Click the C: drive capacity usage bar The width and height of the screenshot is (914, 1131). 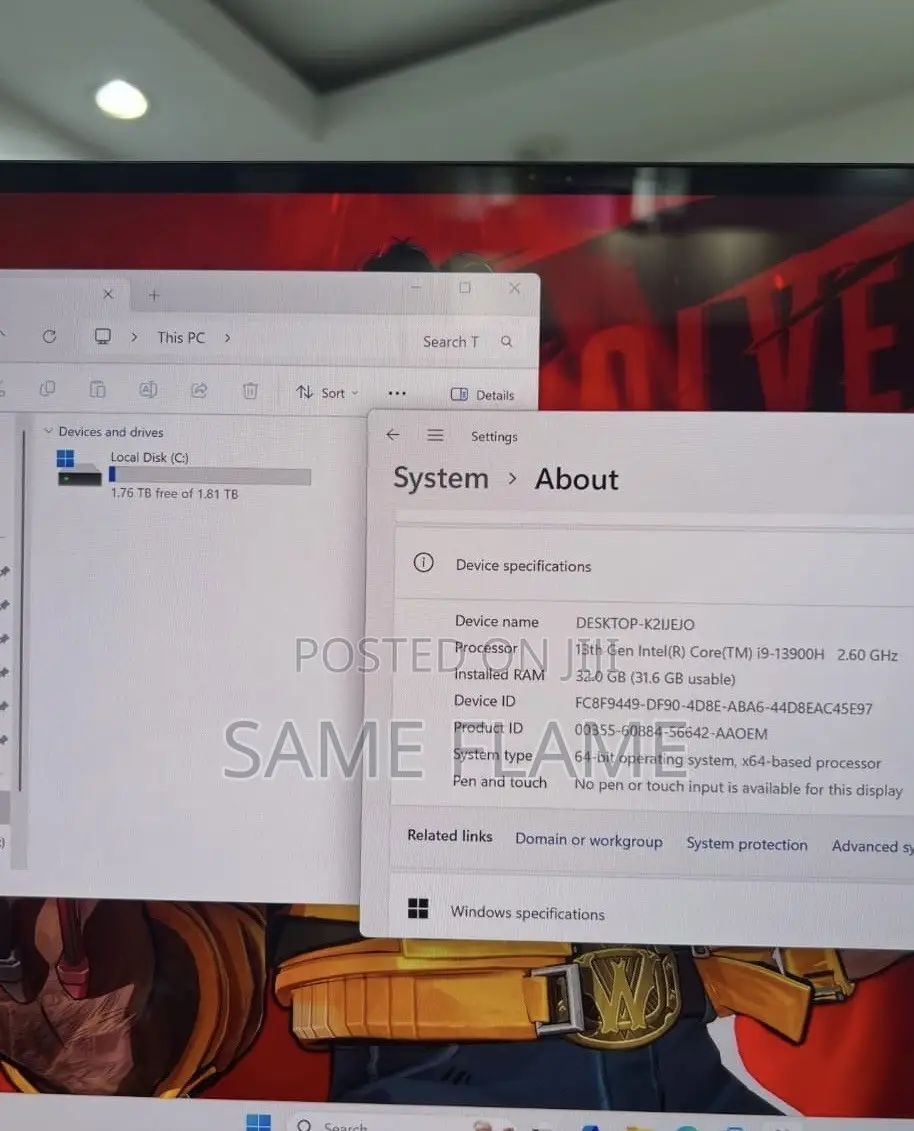(x=210, y=475)
